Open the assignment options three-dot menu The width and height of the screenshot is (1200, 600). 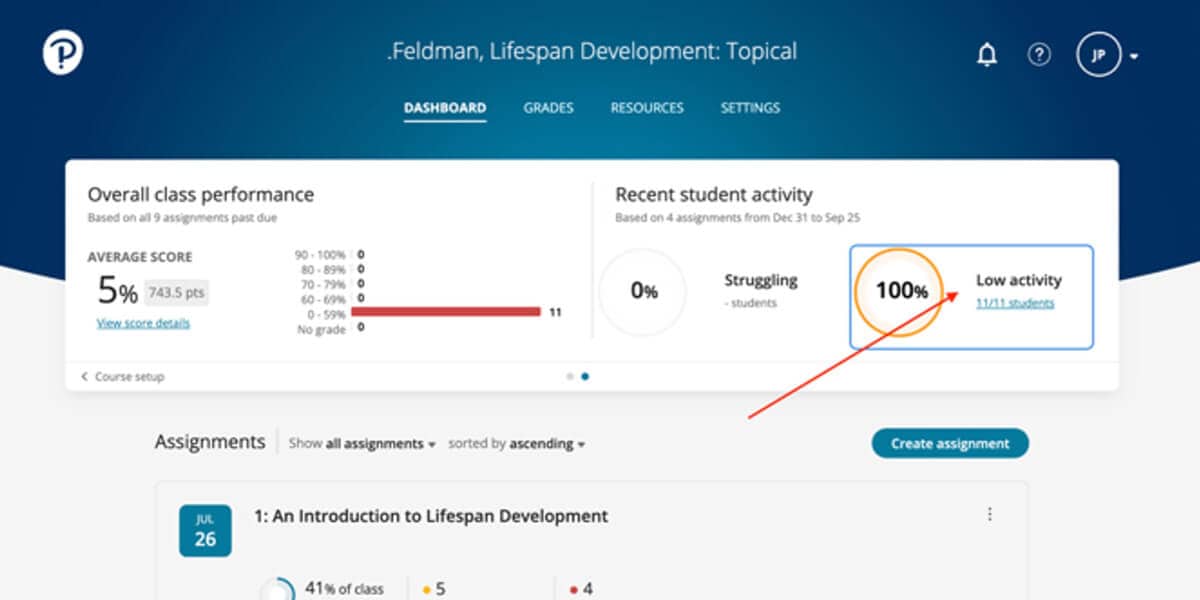point(990,514)
